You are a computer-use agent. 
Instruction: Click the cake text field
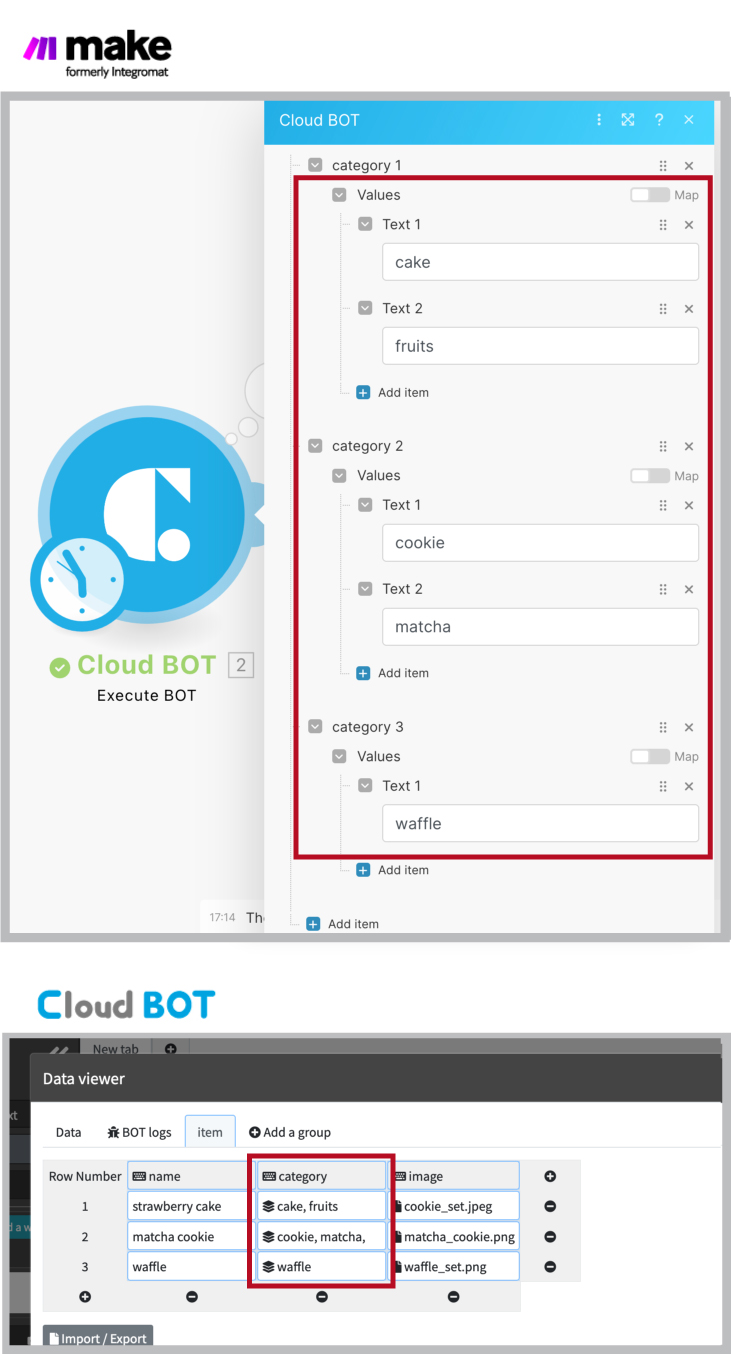(540, 263)
